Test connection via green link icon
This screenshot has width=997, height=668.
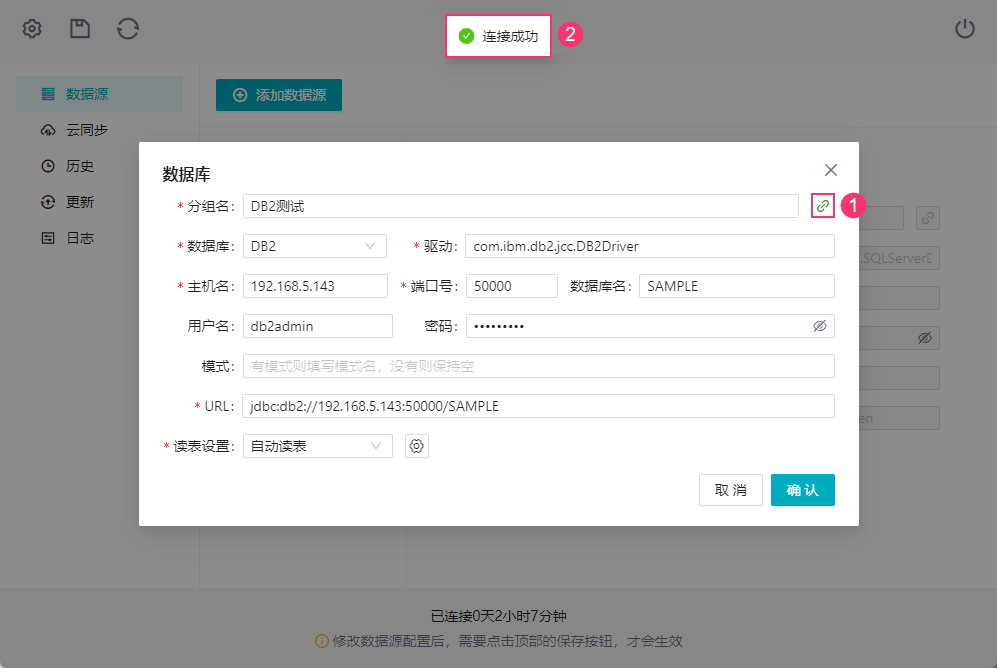(x=823, y=206)
